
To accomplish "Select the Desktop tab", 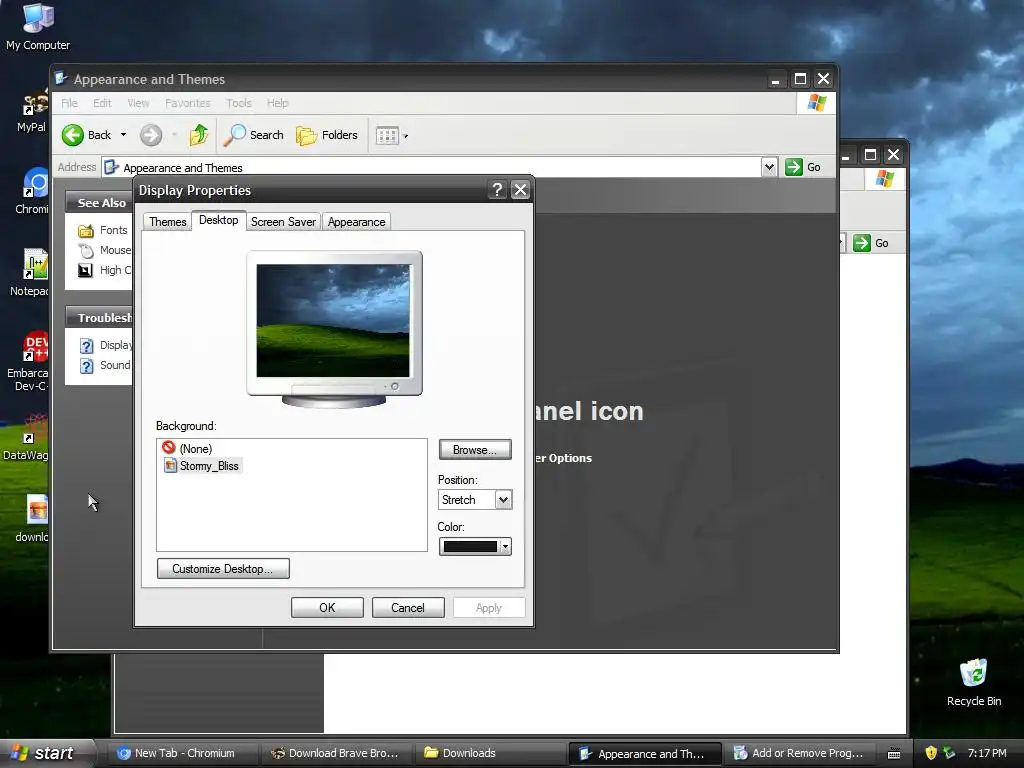I will click(219, 220).
